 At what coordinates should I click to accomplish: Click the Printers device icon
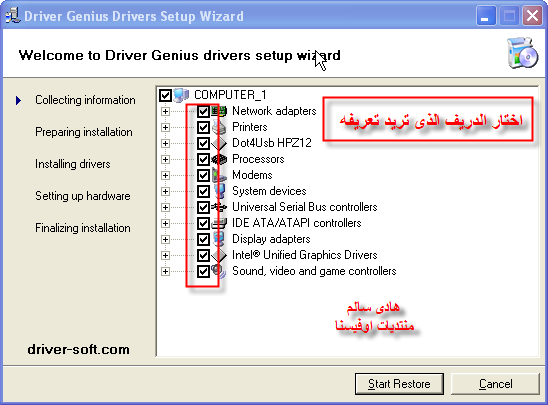(219, 127)
